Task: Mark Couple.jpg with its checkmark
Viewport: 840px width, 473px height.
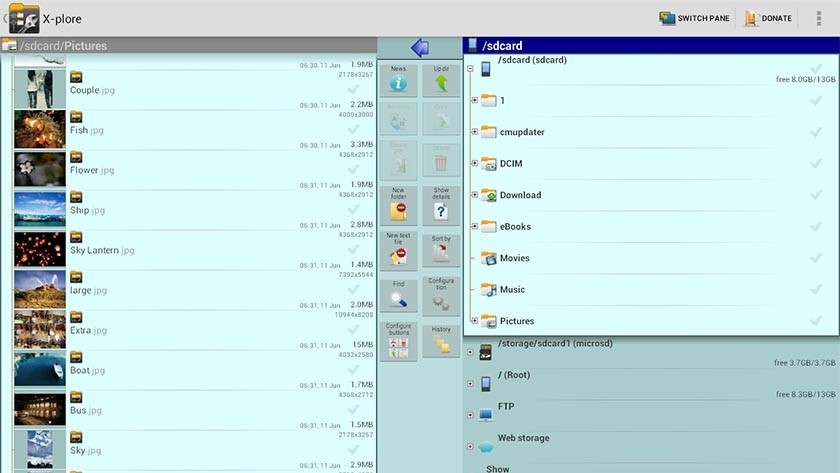Action: 353,88
